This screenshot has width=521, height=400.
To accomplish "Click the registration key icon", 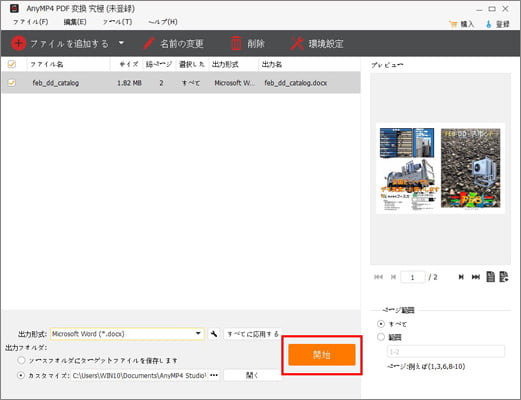I will (x=489, y=24).
